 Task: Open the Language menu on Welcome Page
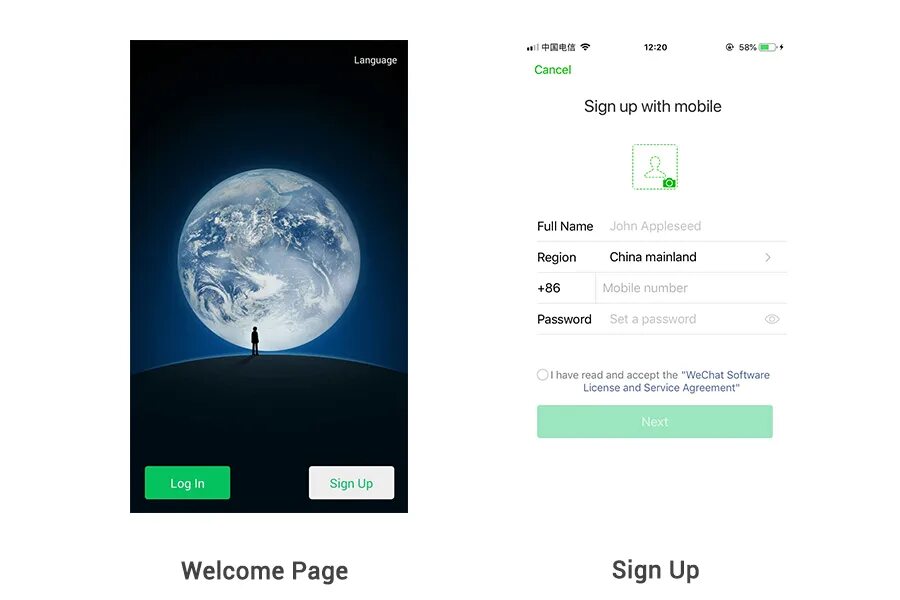tap(375, 60)
